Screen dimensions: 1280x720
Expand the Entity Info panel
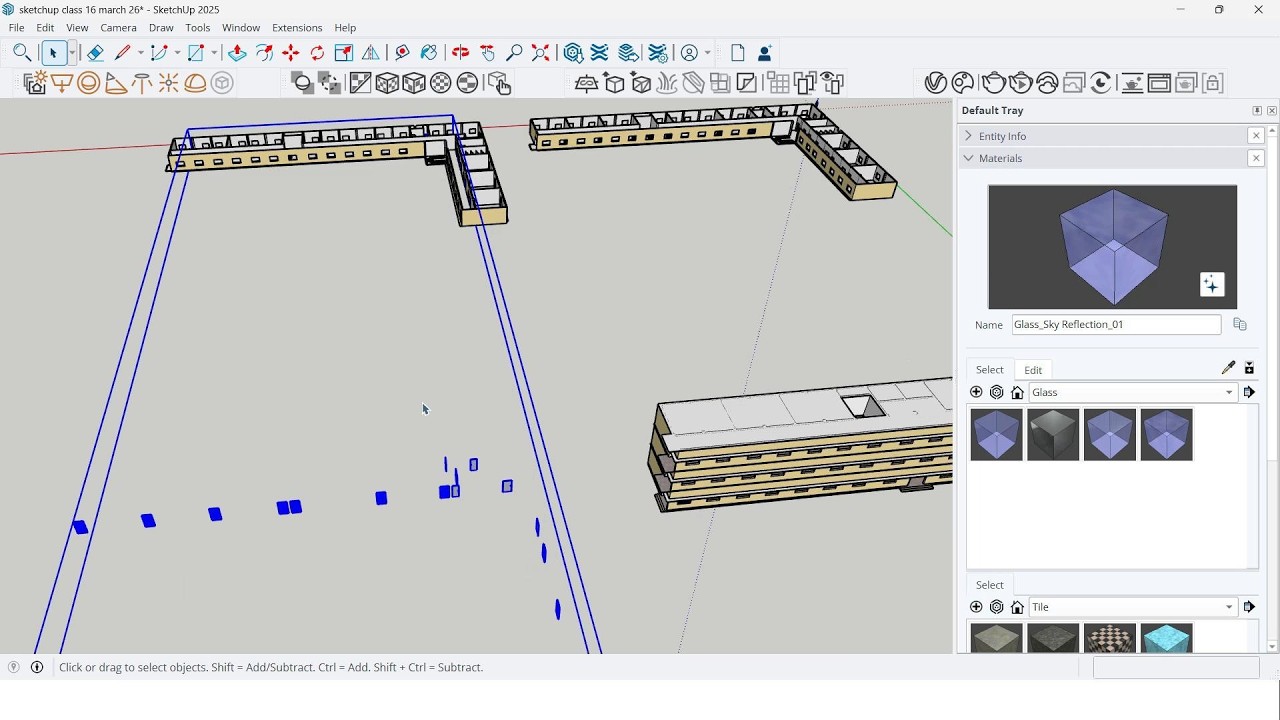(968, 136)
